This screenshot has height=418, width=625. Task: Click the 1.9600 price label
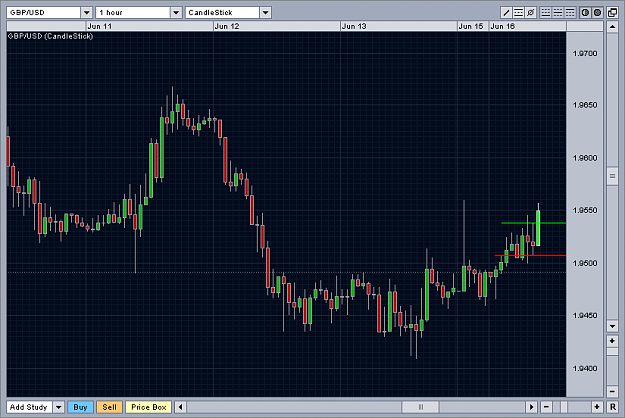(x=585, y=158)
